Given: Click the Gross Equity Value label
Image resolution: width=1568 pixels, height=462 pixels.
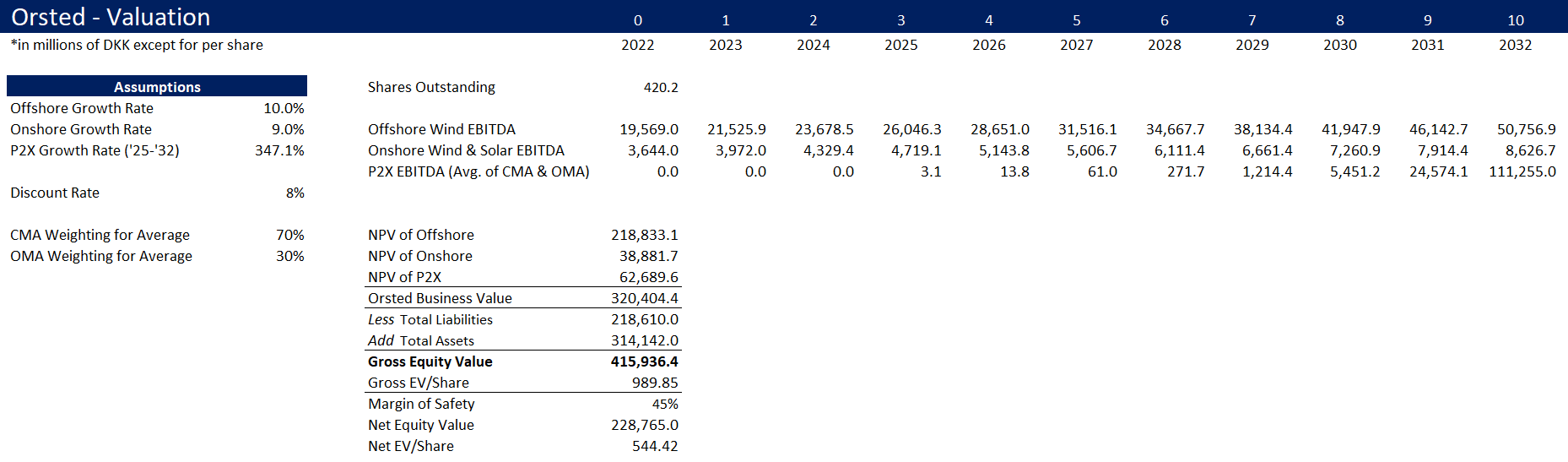Looking at the screenshot, I should click(430, 361).
